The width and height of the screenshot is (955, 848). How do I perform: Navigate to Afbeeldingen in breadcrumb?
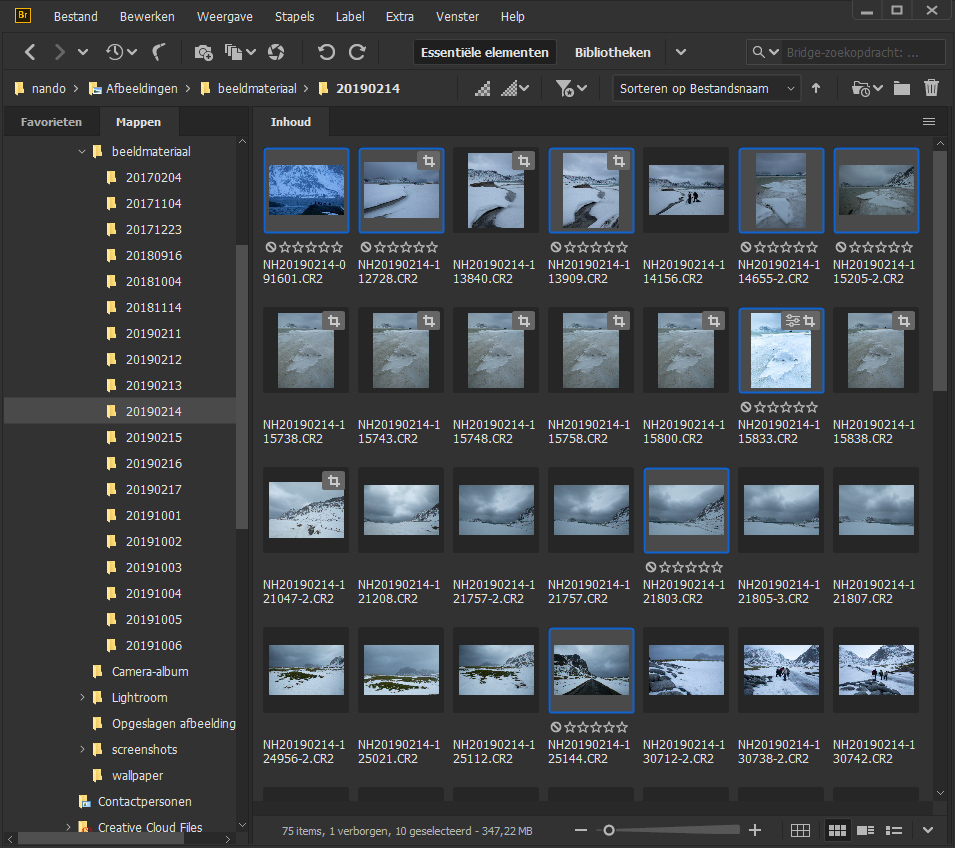point(141,89)
